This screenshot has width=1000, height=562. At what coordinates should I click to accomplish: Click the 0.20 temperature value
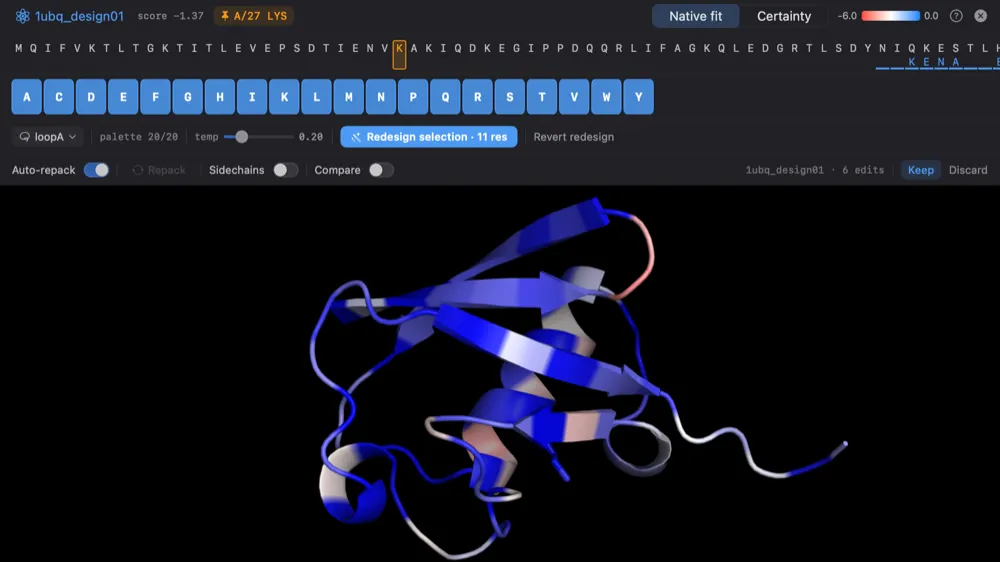[311, 137]
